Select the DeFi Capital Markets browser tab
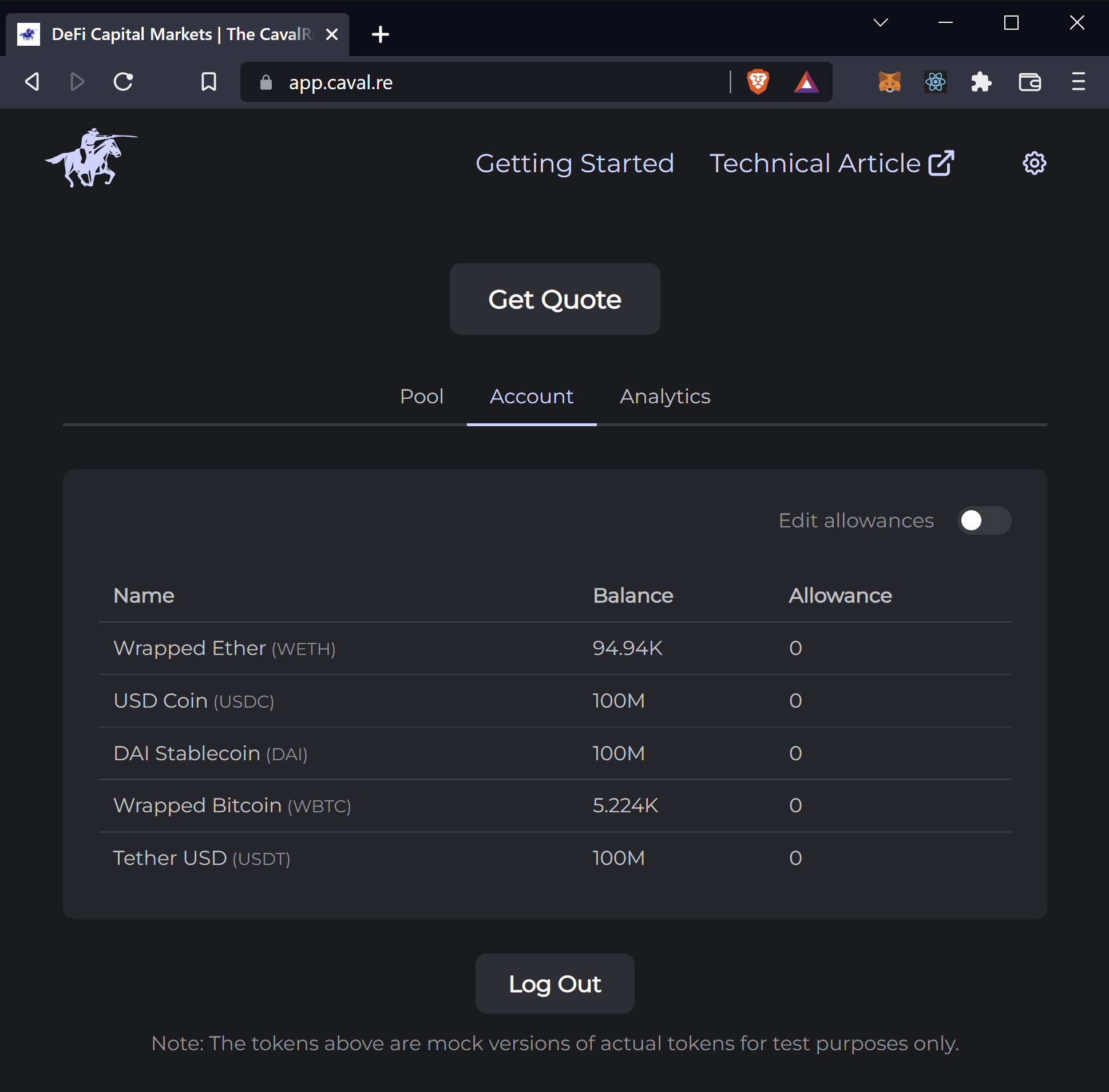 pyautogui.click(x=177, y=34)
